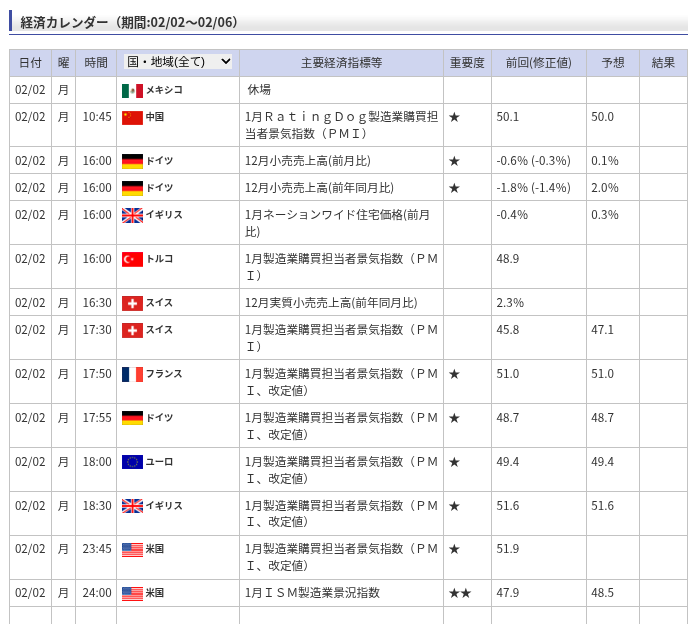Image resolution: width=697 pixels, height=624 pixels.
Task: Click the 日付 column header
Action: 30,63
